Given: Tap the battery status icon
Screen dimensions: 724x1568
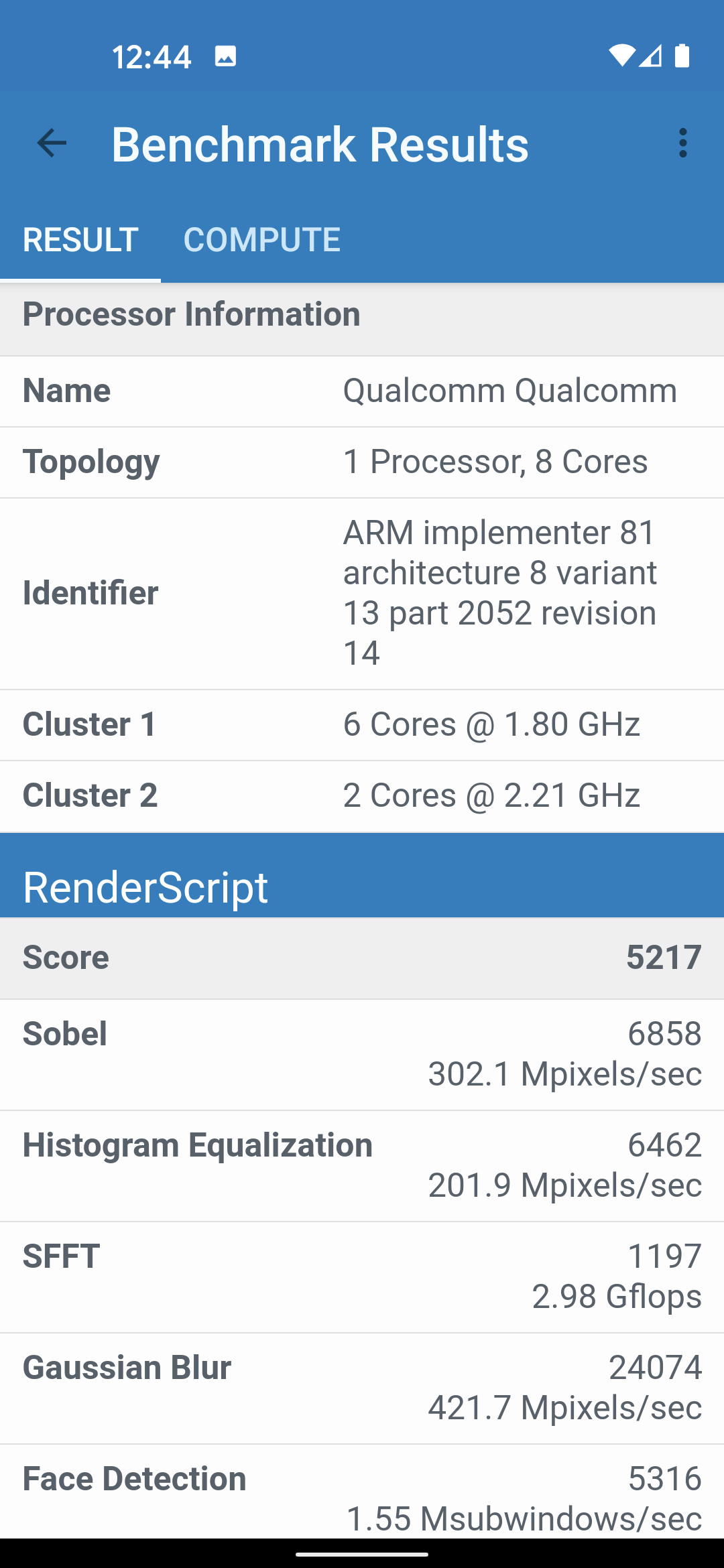Looking at the screenshot, I should point(682,56).
